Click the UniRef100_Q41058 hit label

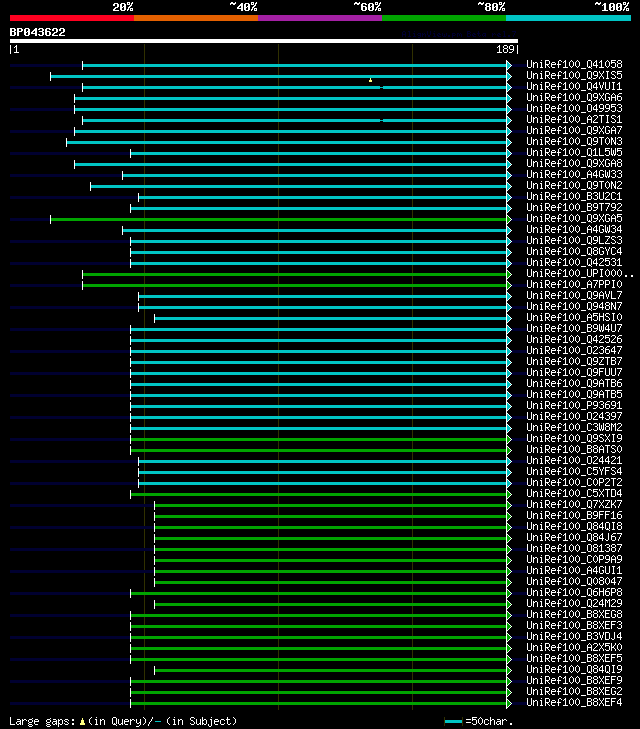(574, 65)
